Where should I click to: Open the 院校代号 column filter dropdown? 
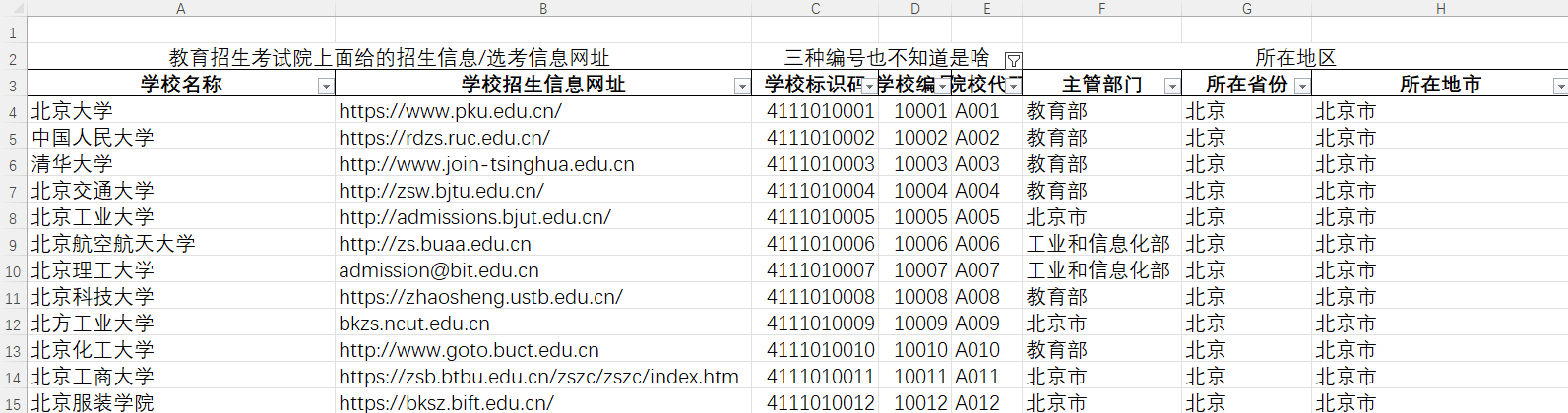point(1015,87)
